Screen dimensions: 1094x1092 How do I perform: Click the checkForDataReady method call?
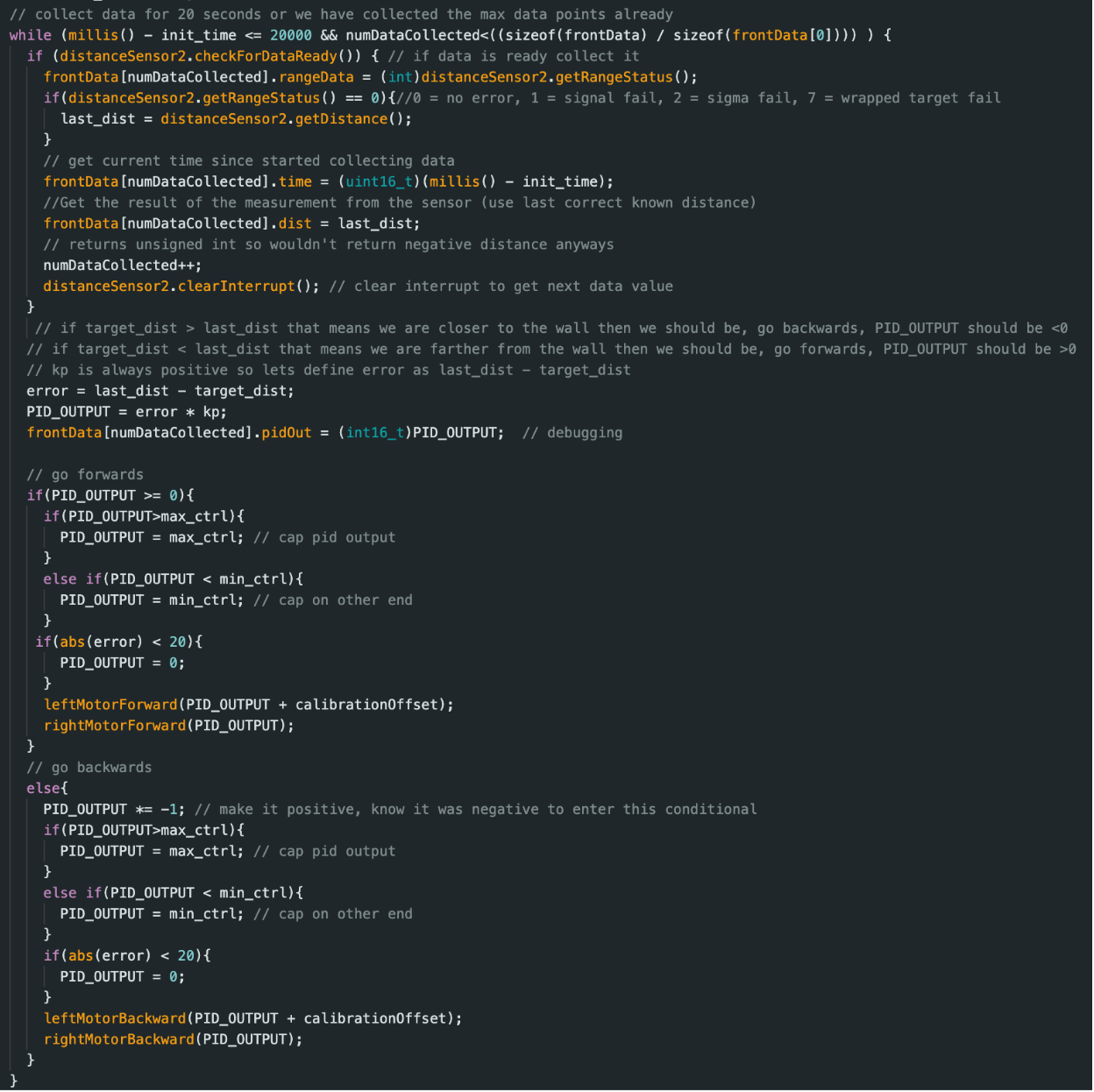coord(266,56)
